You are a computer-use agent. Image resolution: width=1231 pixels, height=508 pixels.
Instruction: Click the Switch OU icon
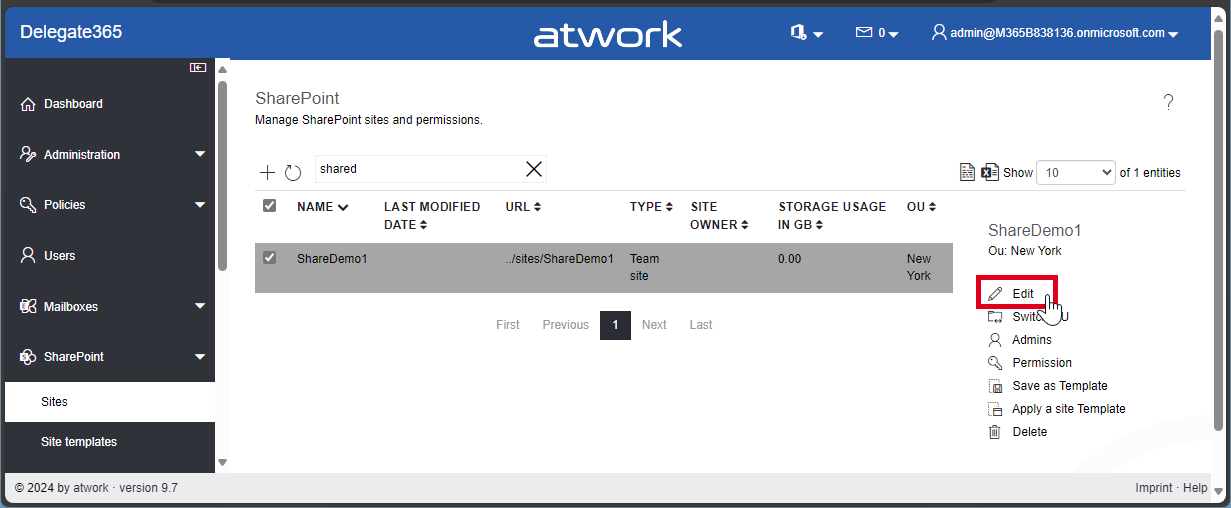point(994,317)
